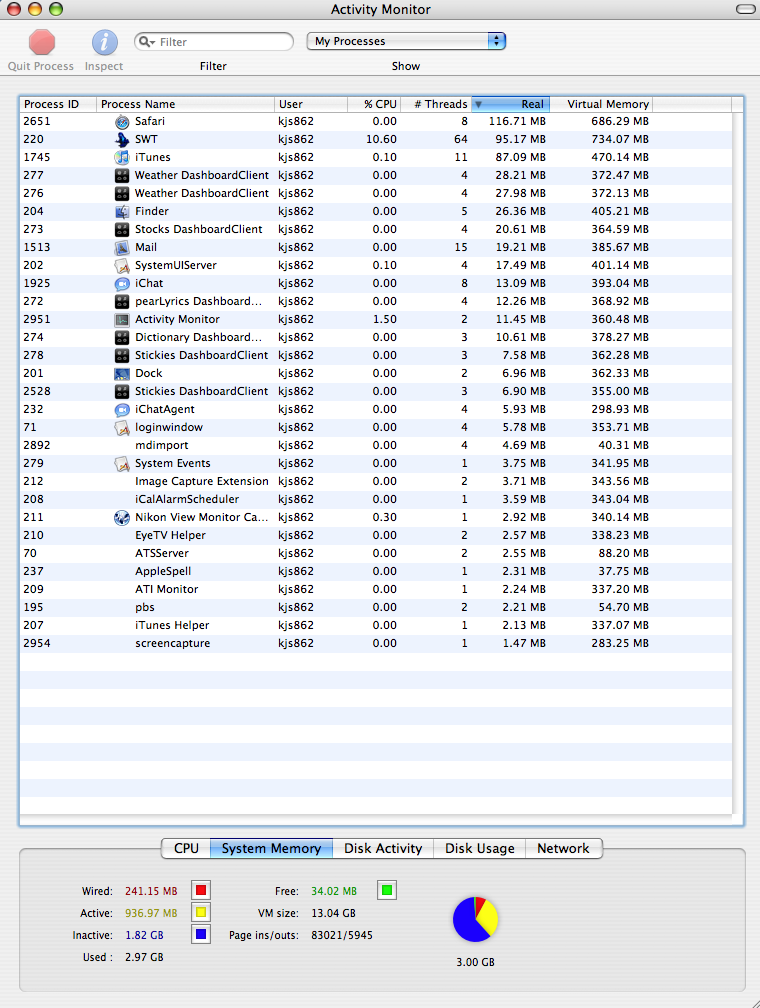The height and width of the screenshot is (1008, 760).
Task: Select the ATSServer process row
Action: click(375, 554)
